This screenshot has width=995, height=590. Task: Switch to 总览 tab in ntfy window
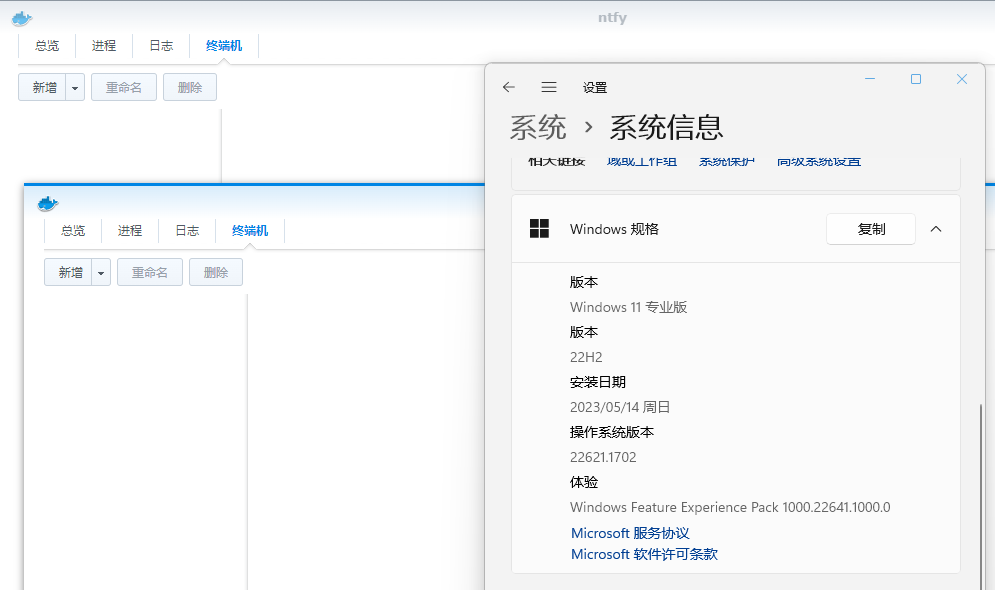click(47, 46)
